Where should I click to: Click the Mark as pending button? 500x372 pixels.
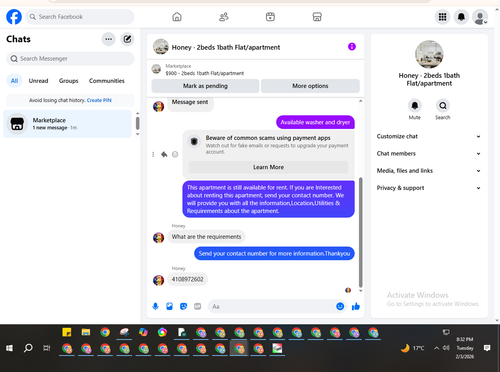[x=205, y=86]
